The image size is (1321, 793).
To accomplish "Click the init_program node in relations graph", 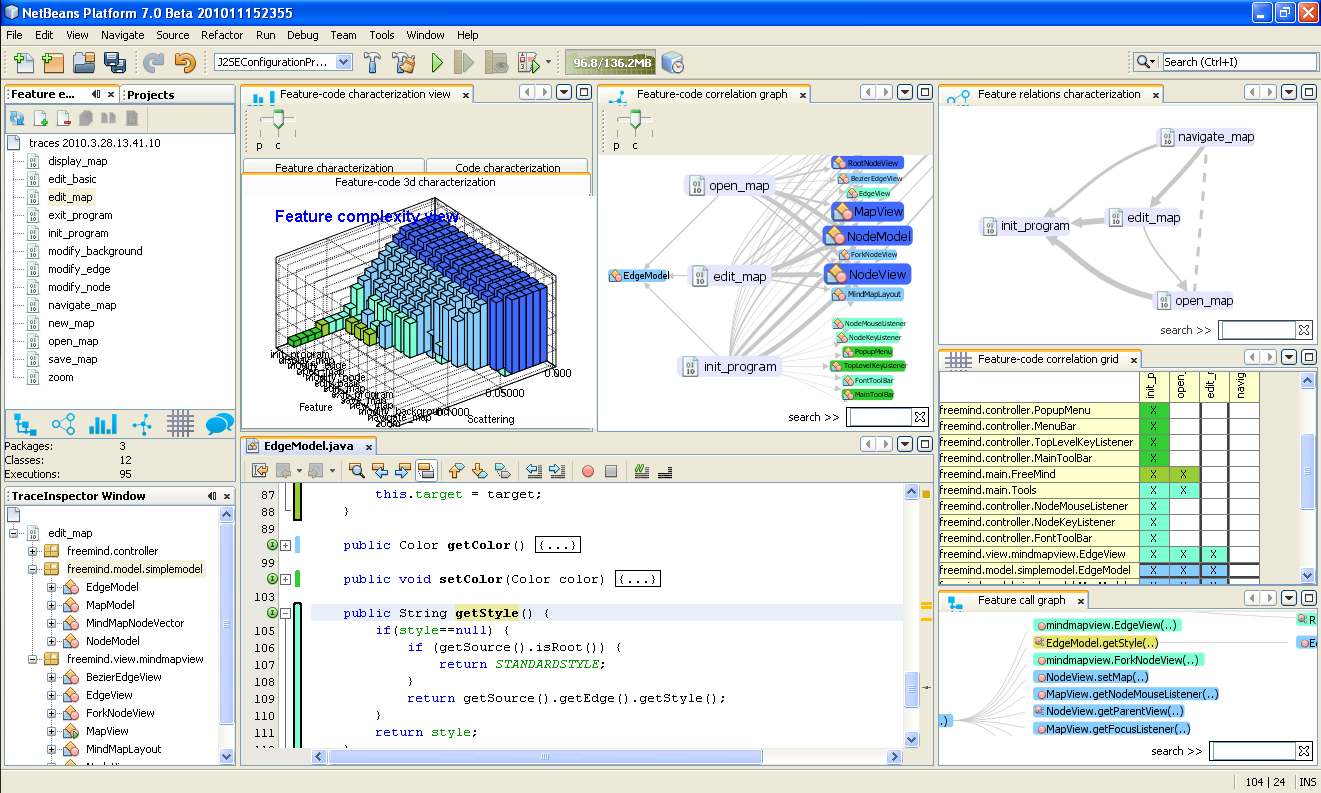I will [x=1026, y=226].
